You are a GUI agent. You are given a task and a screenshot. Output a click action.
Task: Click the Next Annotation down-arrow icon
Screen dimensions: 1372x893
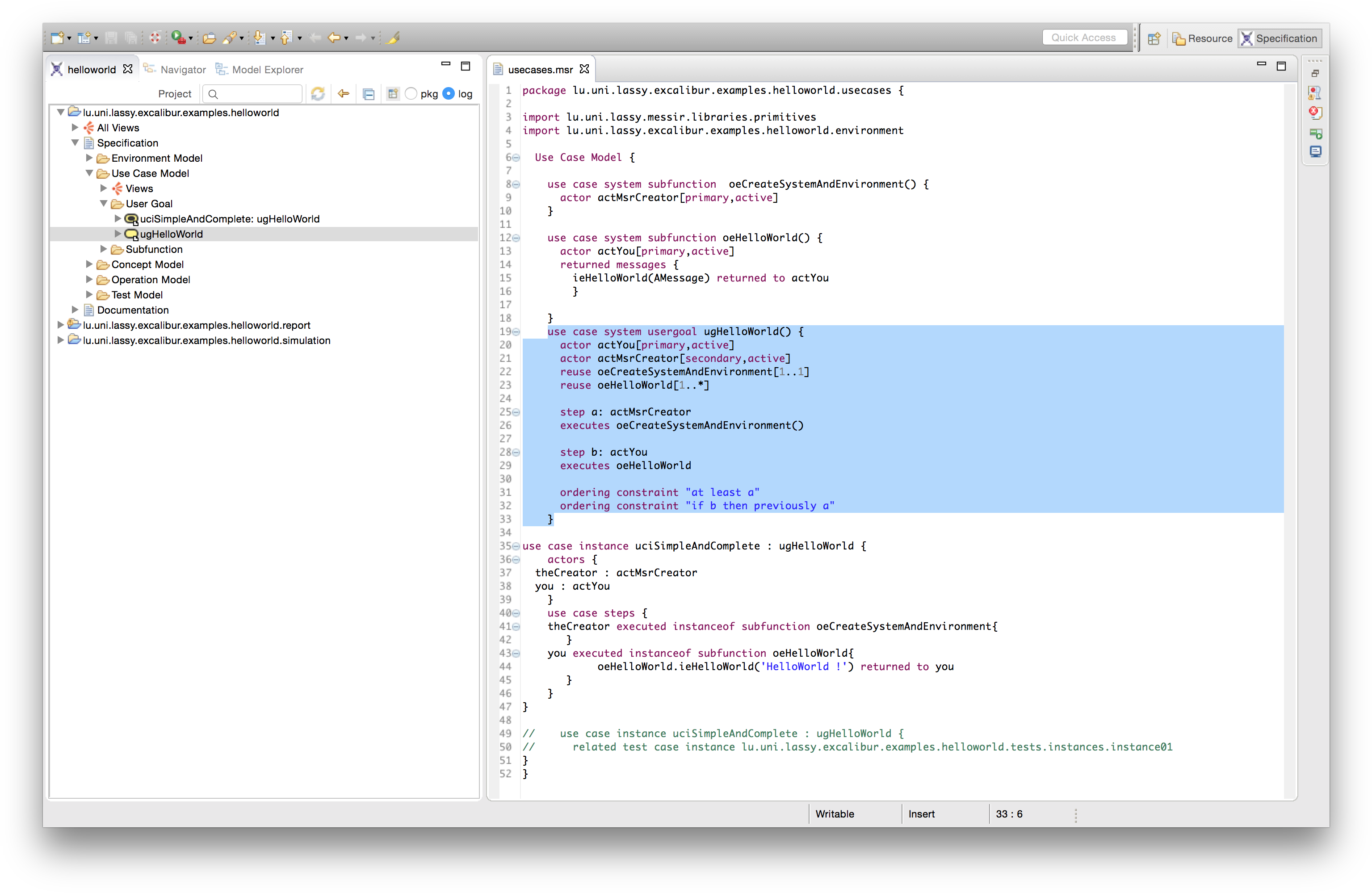tap(260, 38)
